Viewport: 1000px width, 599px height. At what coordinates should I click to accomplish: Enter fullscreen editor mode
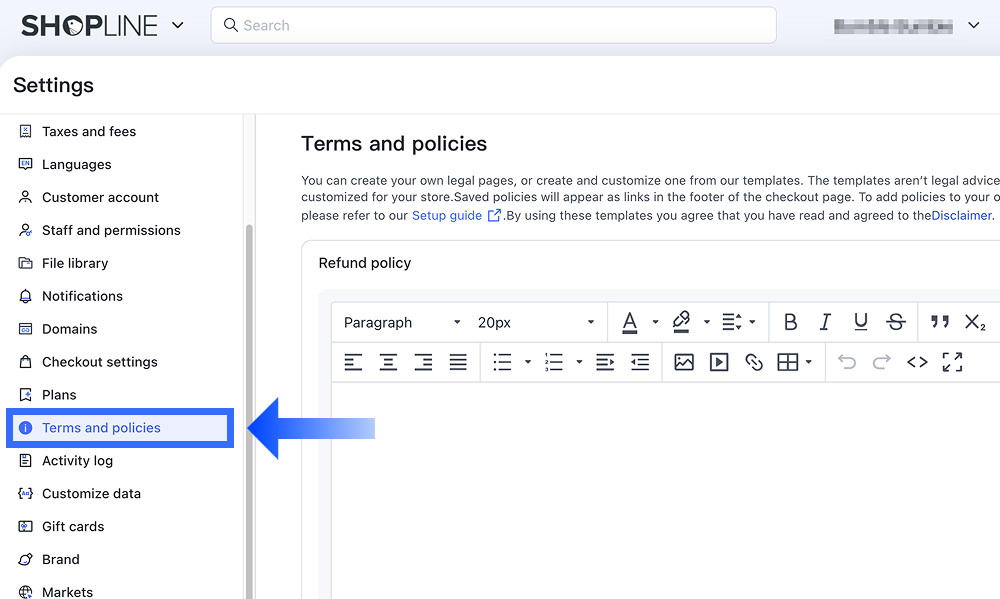(x=952, y=362)
